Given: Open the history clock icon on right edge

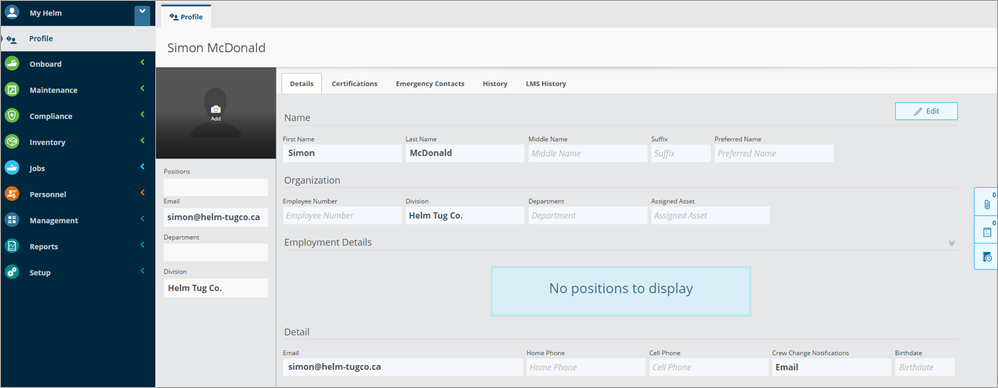Looking at the screenshot, I should [987, 257].
